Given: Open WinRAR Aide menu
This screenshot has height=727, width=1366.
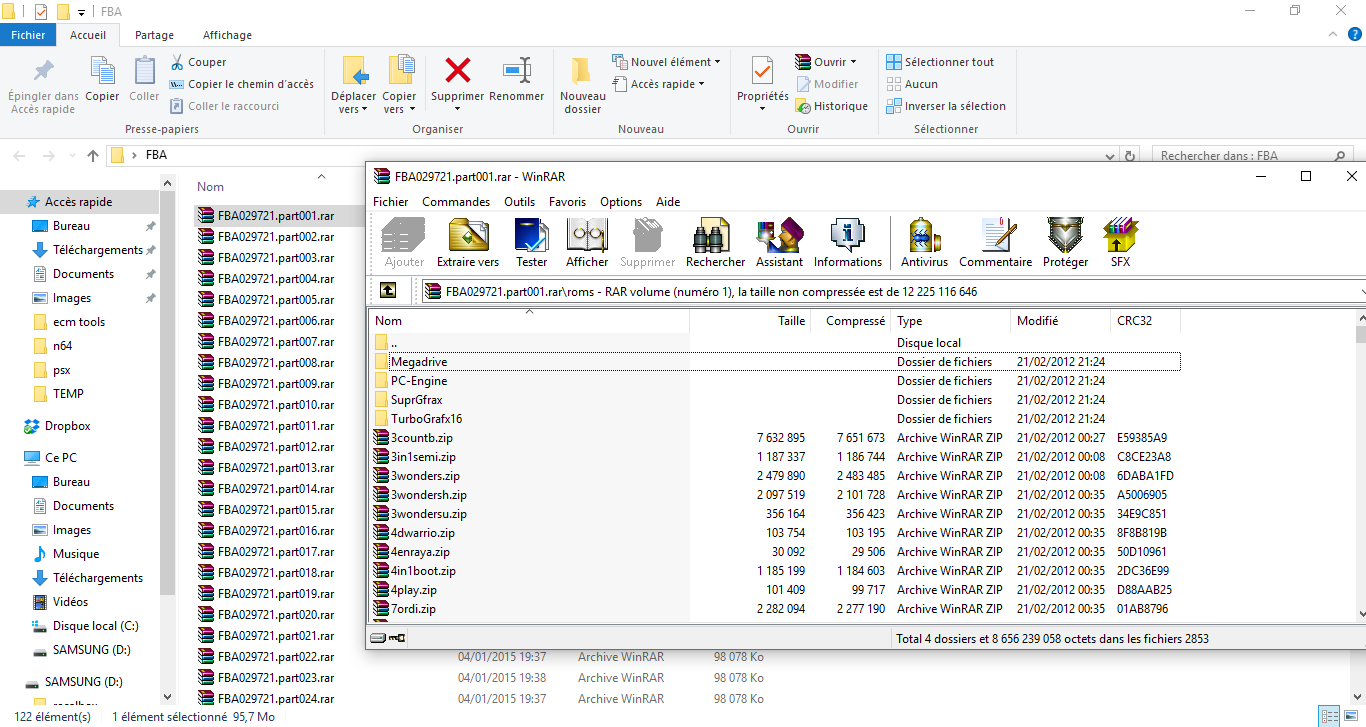Looking at the screenshot, I should pyautogui.click(x=668, y=201).
